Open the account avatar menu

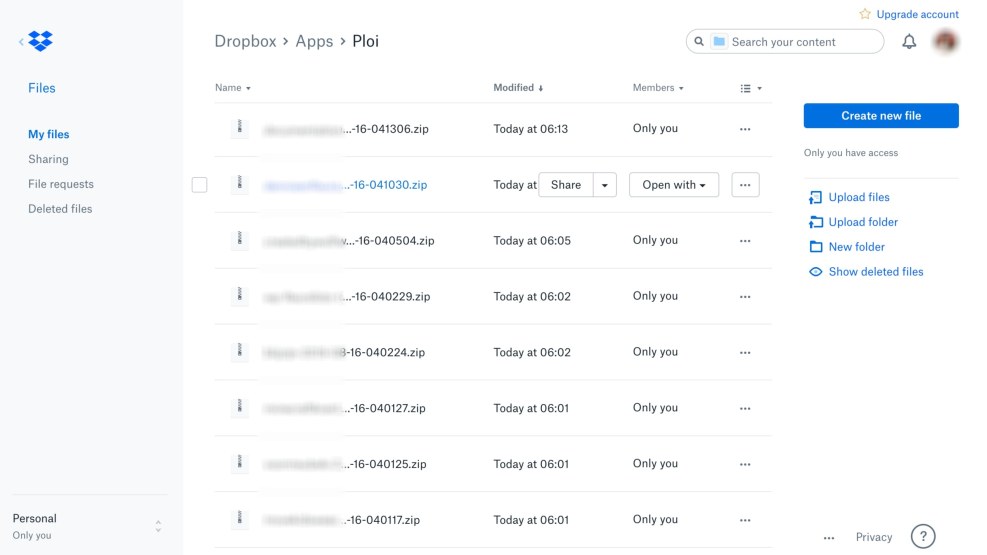pyautogui.click(x=945, y=42)
